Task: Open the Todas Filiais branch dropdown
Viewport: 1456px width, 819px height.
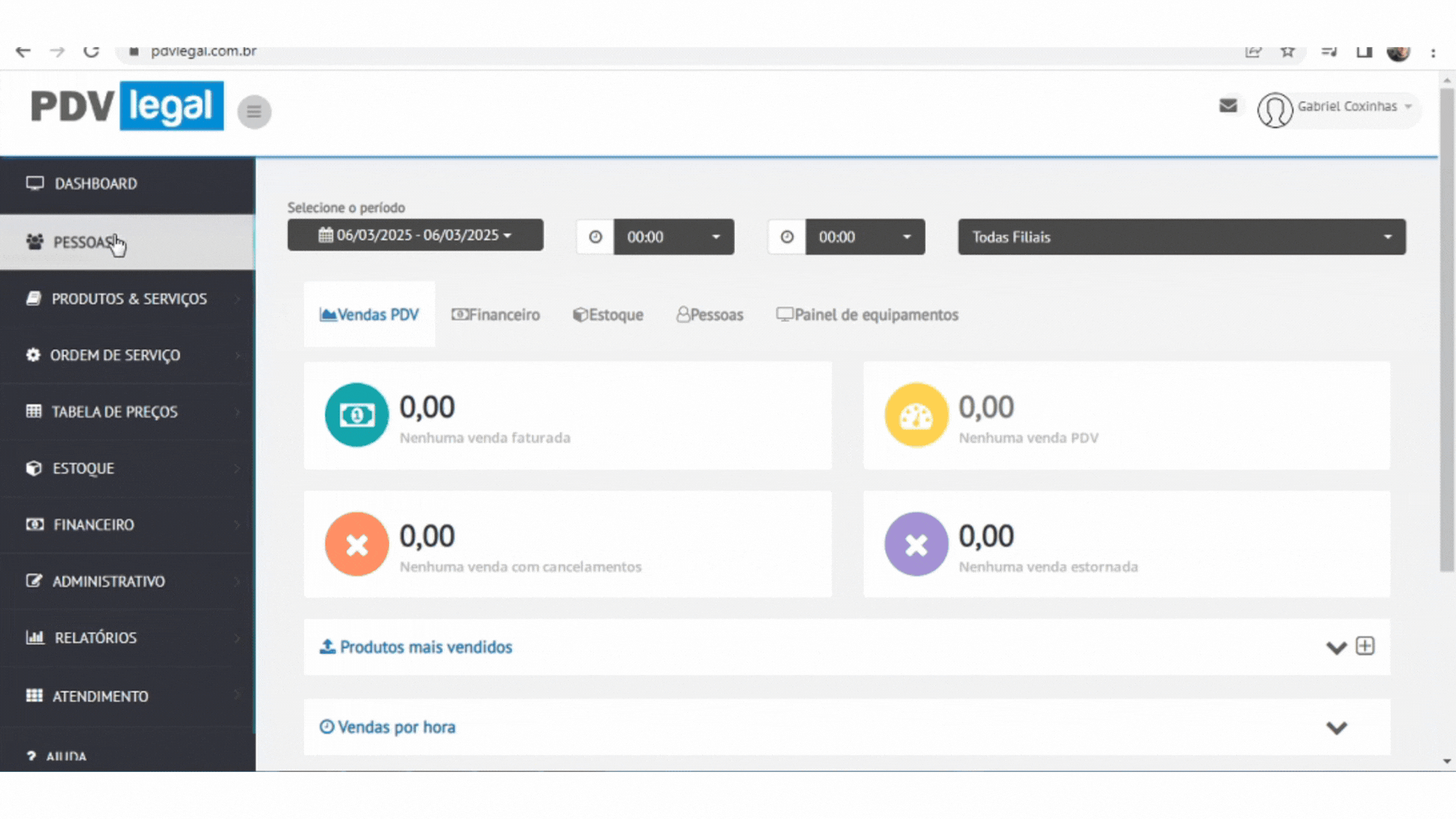Action: [1181, 237]
